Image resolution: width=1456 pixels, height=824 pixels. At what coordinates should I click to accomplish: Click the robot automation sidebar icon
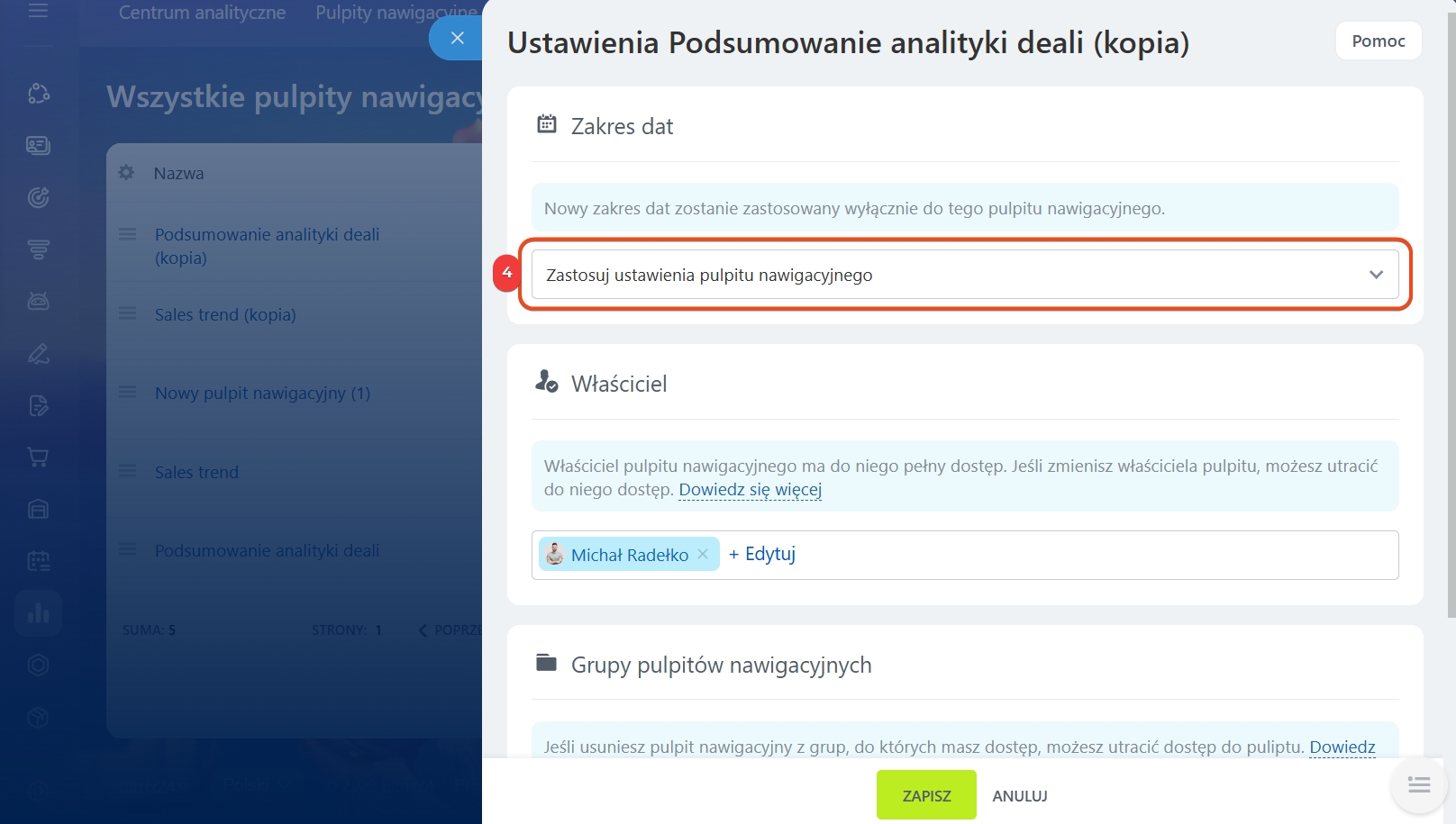click(x=38, y=301)
